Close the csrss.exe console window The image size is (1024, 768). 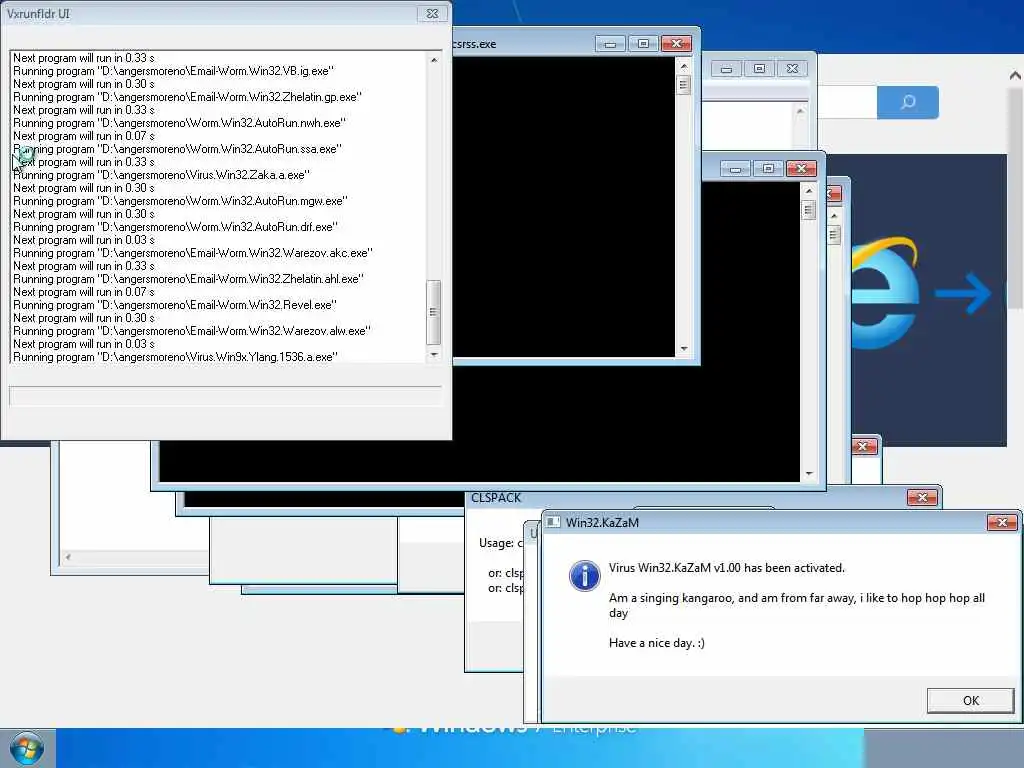[677, 44]
